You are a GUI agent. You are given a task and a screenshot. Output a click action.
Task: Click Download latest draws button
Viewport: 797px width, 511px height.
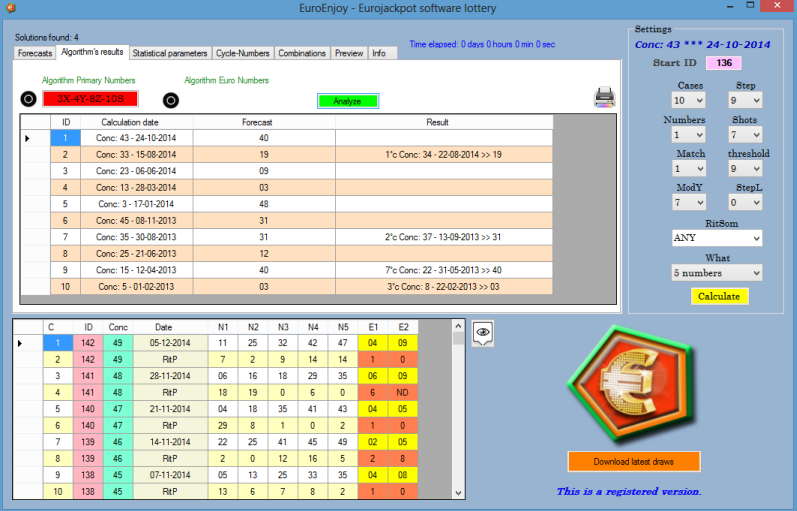(x=634, y=462)
